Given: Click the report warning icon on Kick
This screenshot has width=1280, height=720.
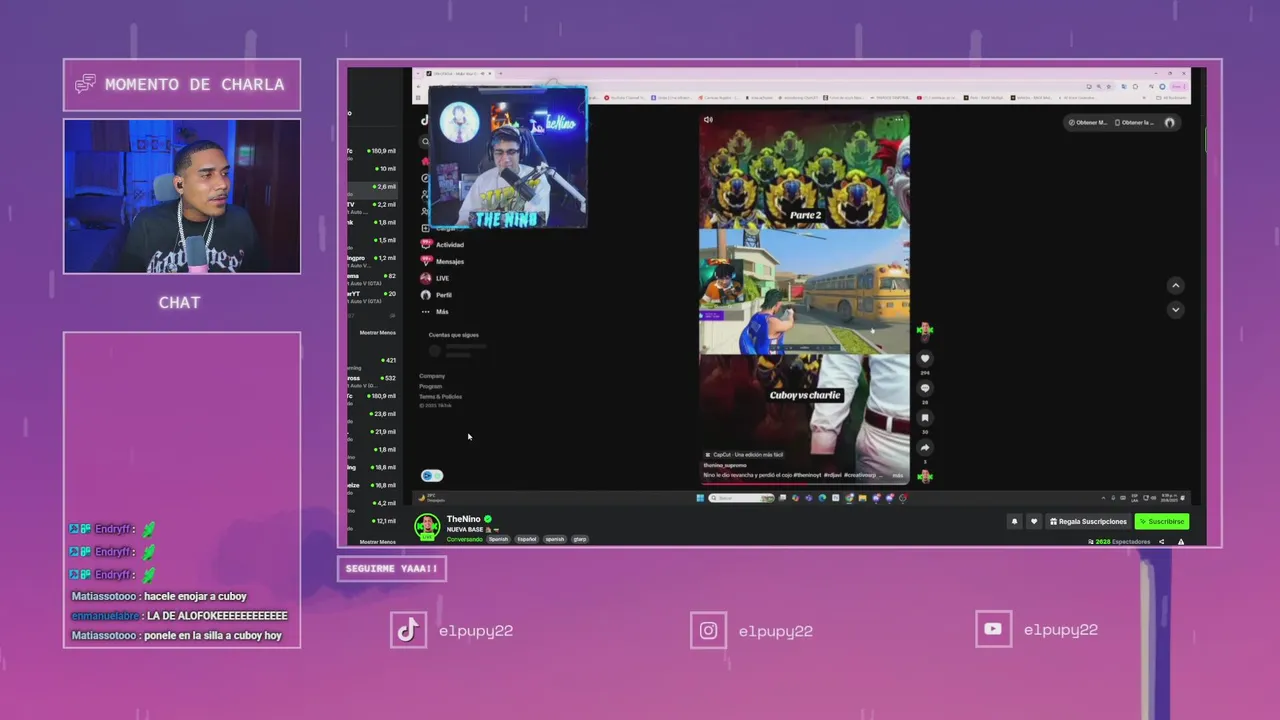Looking at the screenshot, I should [1181, 541].
